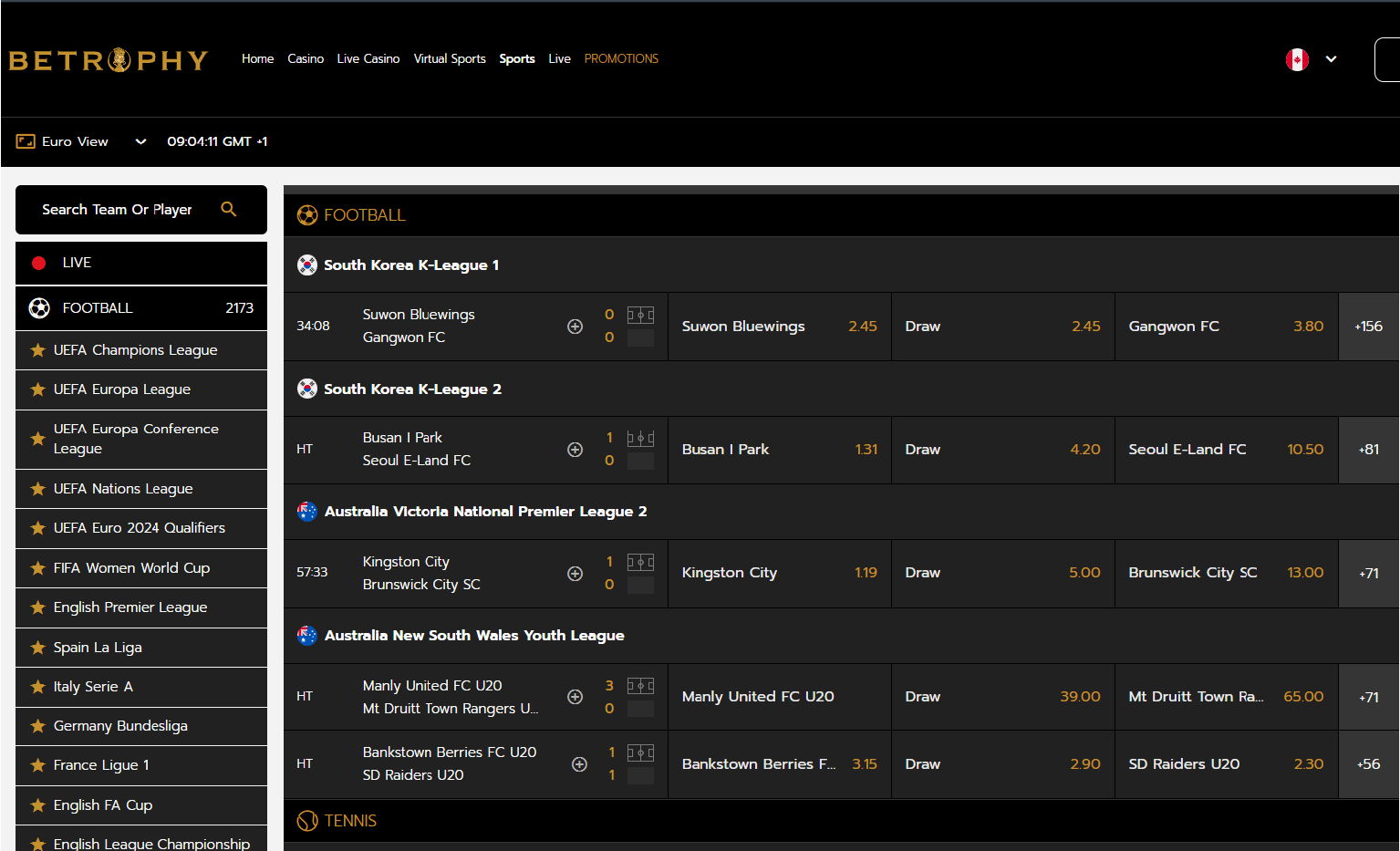Screen dimensions: 1400x851
Task: Open pitch view for Suwon Bluewings match
Action: coord(640,316)
